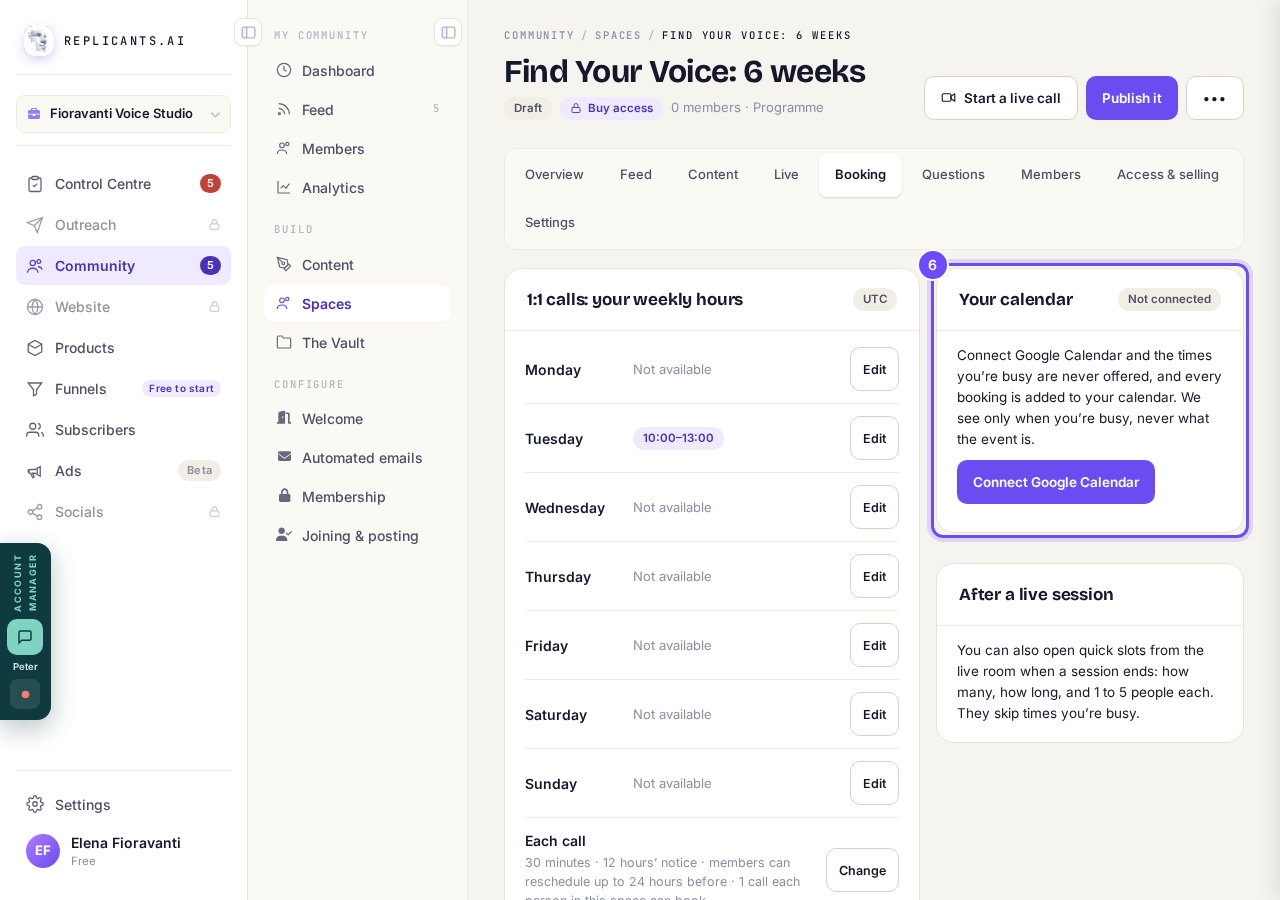Open Dashboard clock icon
The width and height of the screenshot is (1280, 900).
[284, 70]
